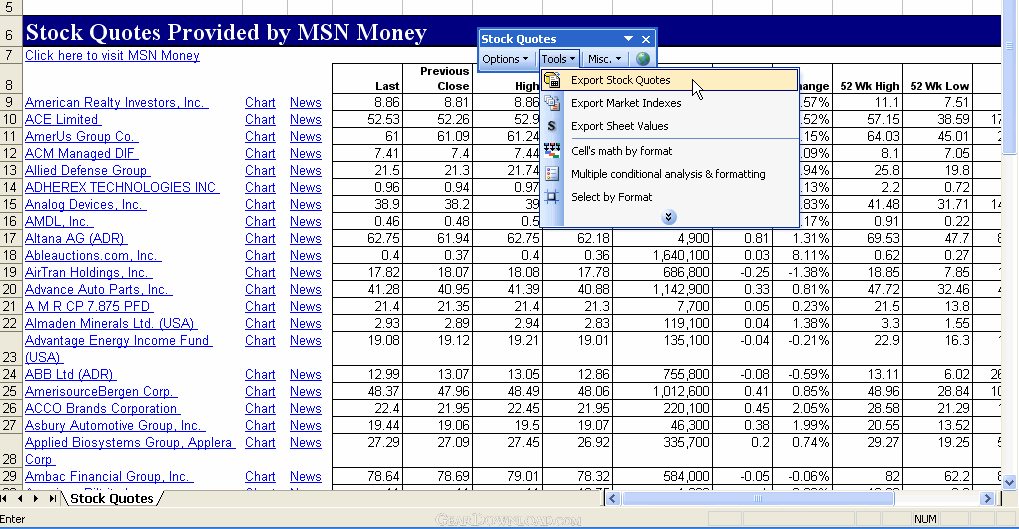
Task: Select the Last price cell 78.64
Action: coord(367,476)
